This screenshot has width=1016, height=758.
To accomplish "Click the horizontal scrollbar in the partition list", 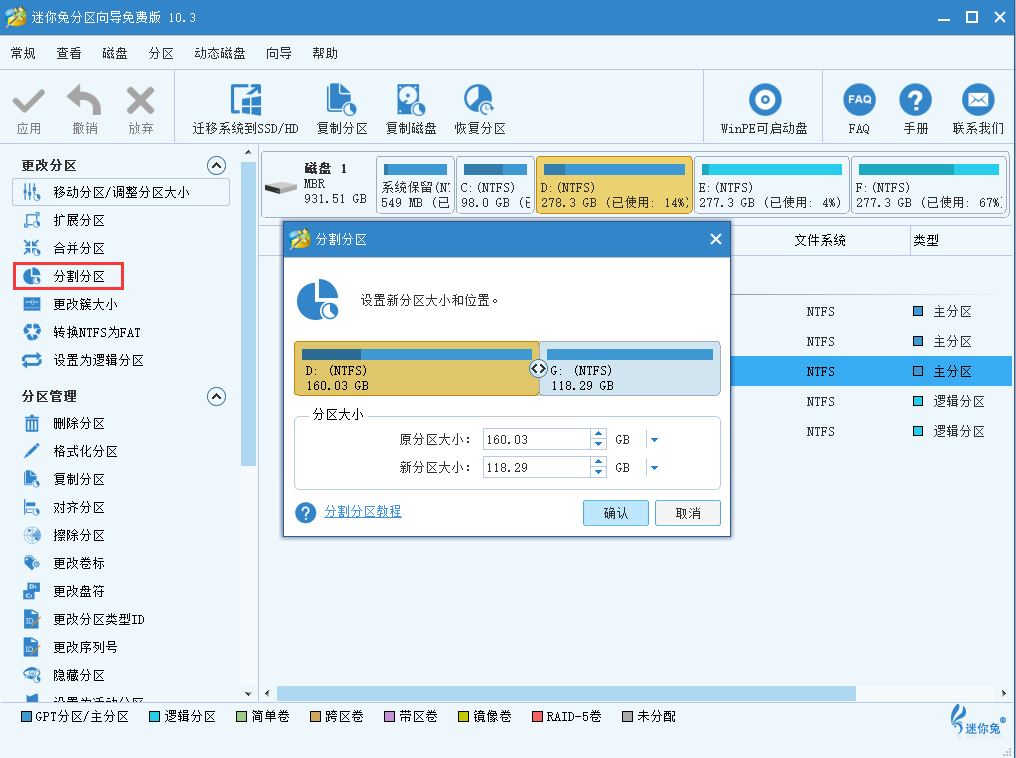I will click(566, 693).
